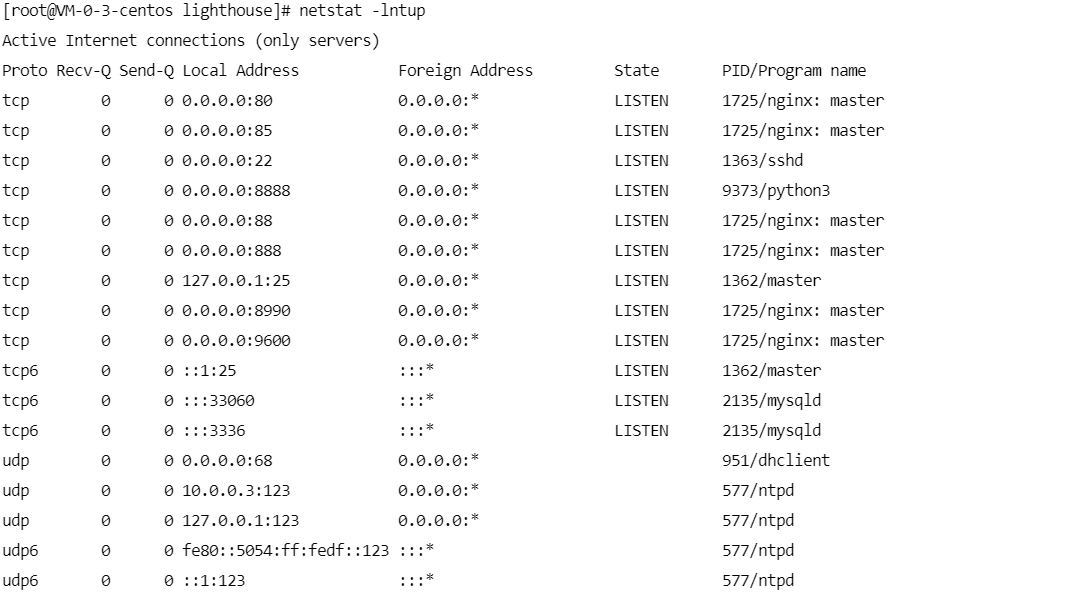Image resolution: width=1087 pixels, height=602 pixels.
Task: Click the :::33060 mysqld local address
Action: click(x=218, y=401)
